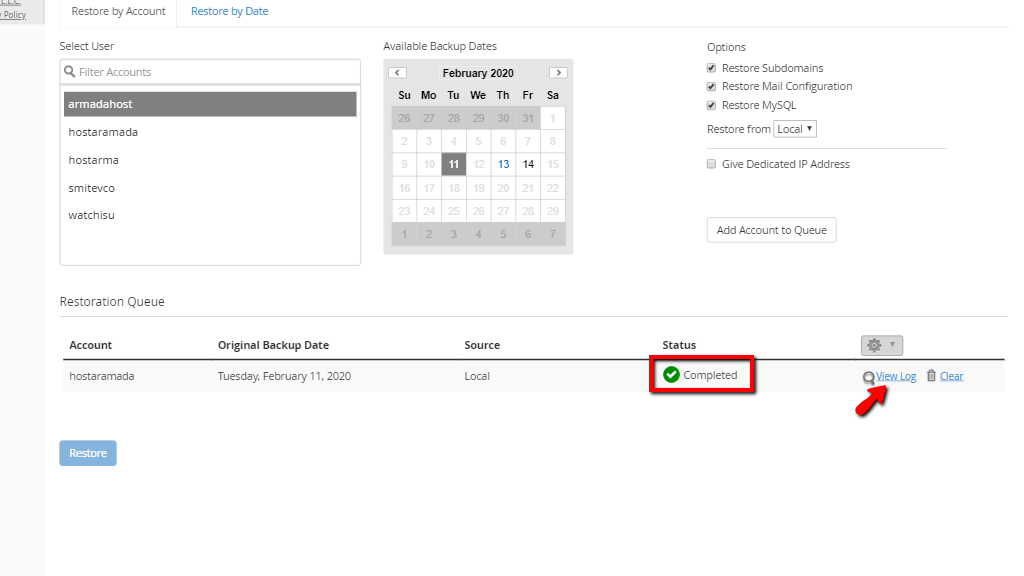Click the Clear link in the queue row

click(x=952, y=376)
